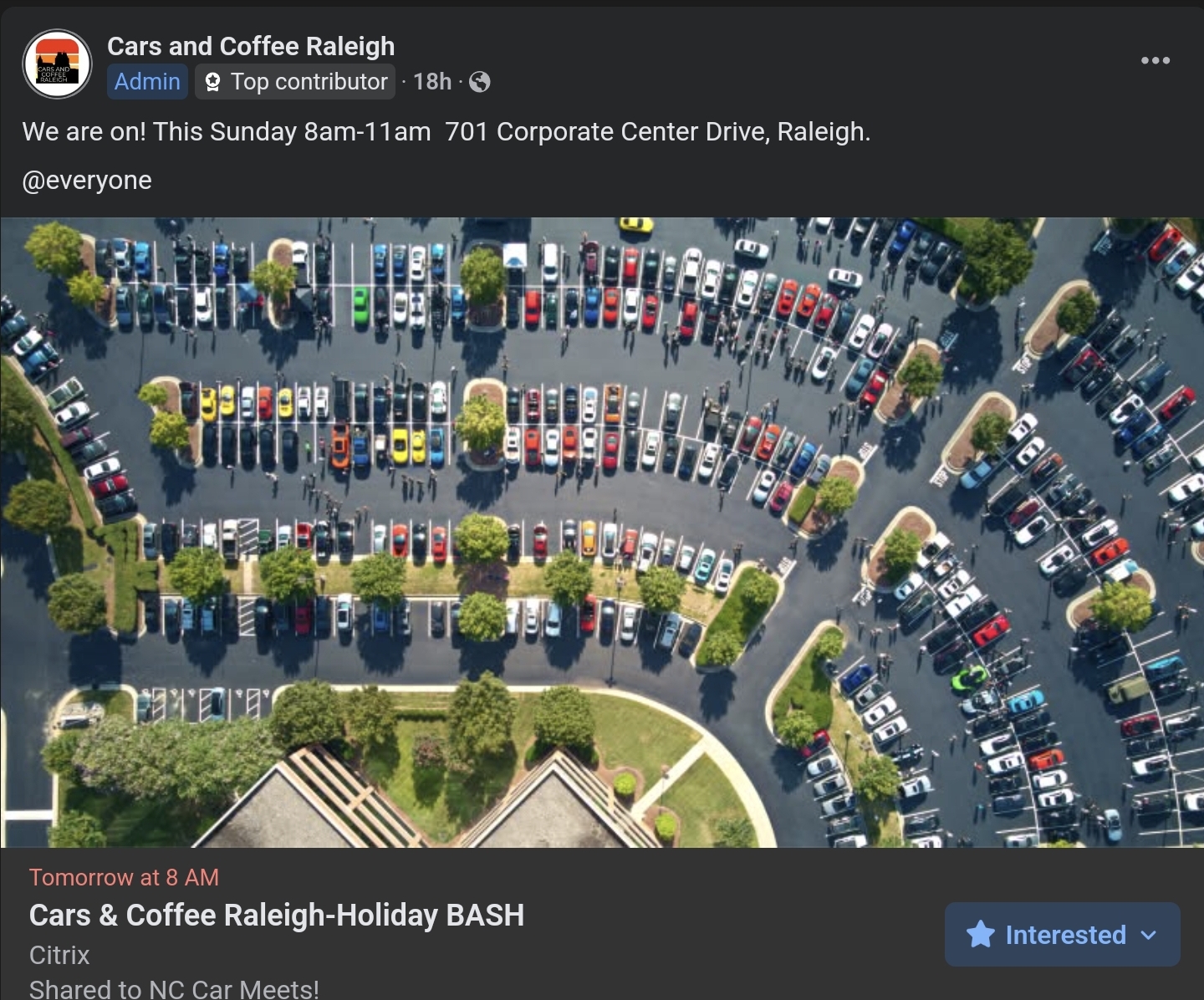Image resolution: width=1204 pixels, height=1000 pixels.
Task: Click the Citrix event location
Action: (59, 955)
